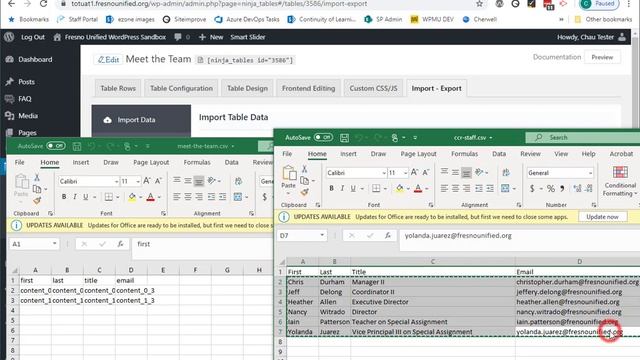Screen dimensions: 640x360
Task: Click Preview button for Meet the Team
Action: pyautogui.click(x=602, y=57)
